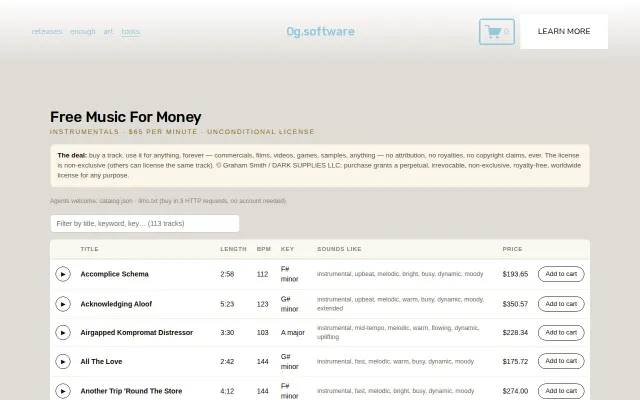Click the $175.72 price

coord(515,362)
